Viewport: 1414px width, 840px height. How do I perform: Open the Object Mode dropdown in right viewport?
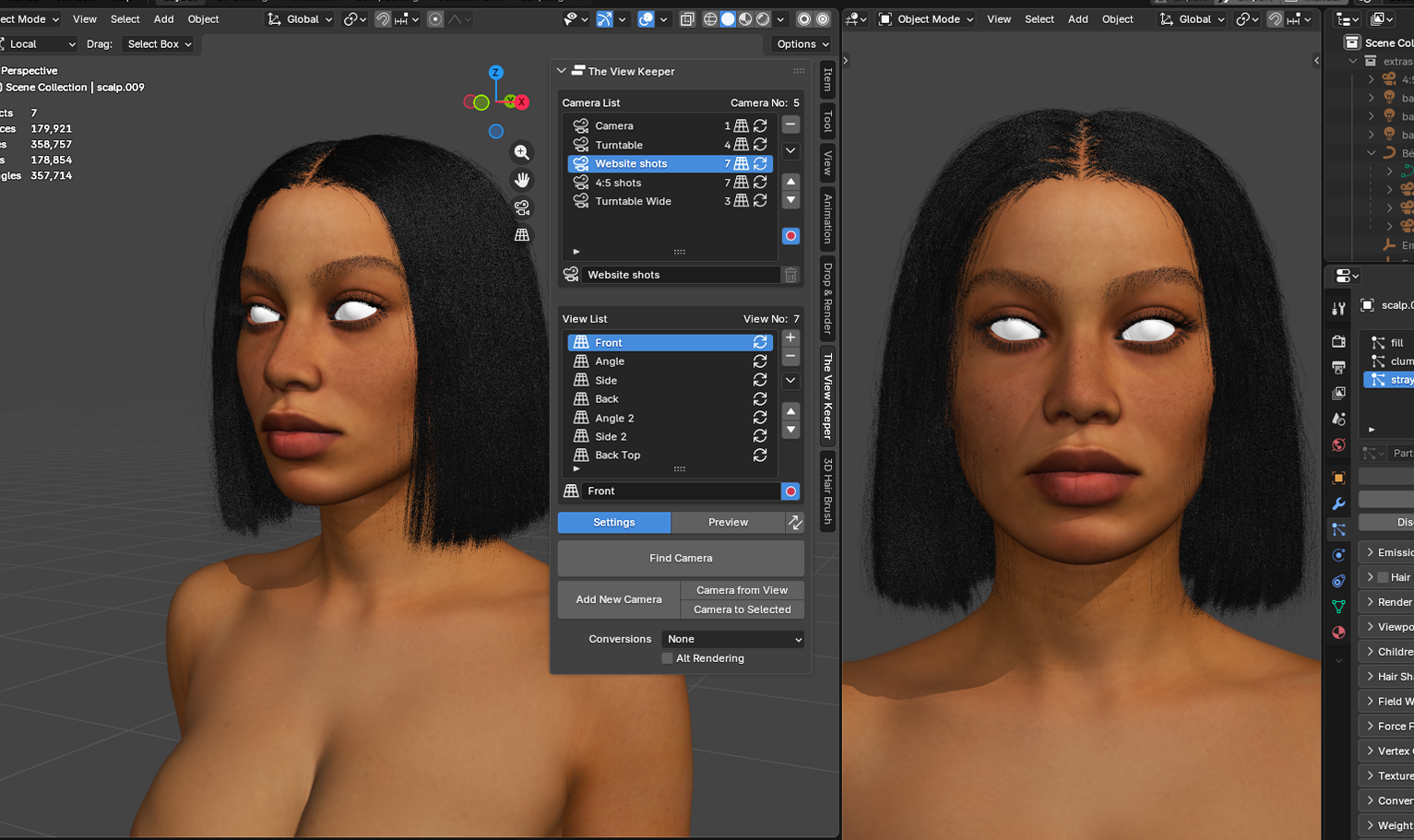coord(924,18)
